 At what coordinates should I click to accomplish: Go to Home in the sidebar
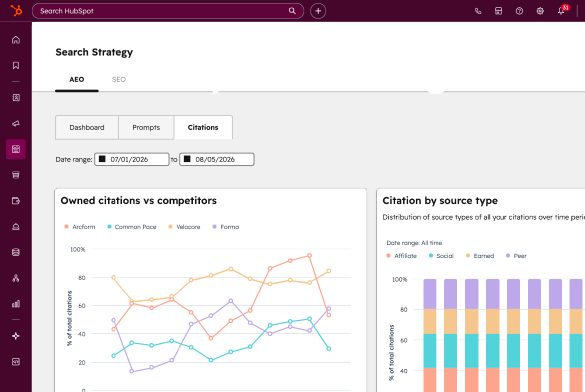point(16,40)
